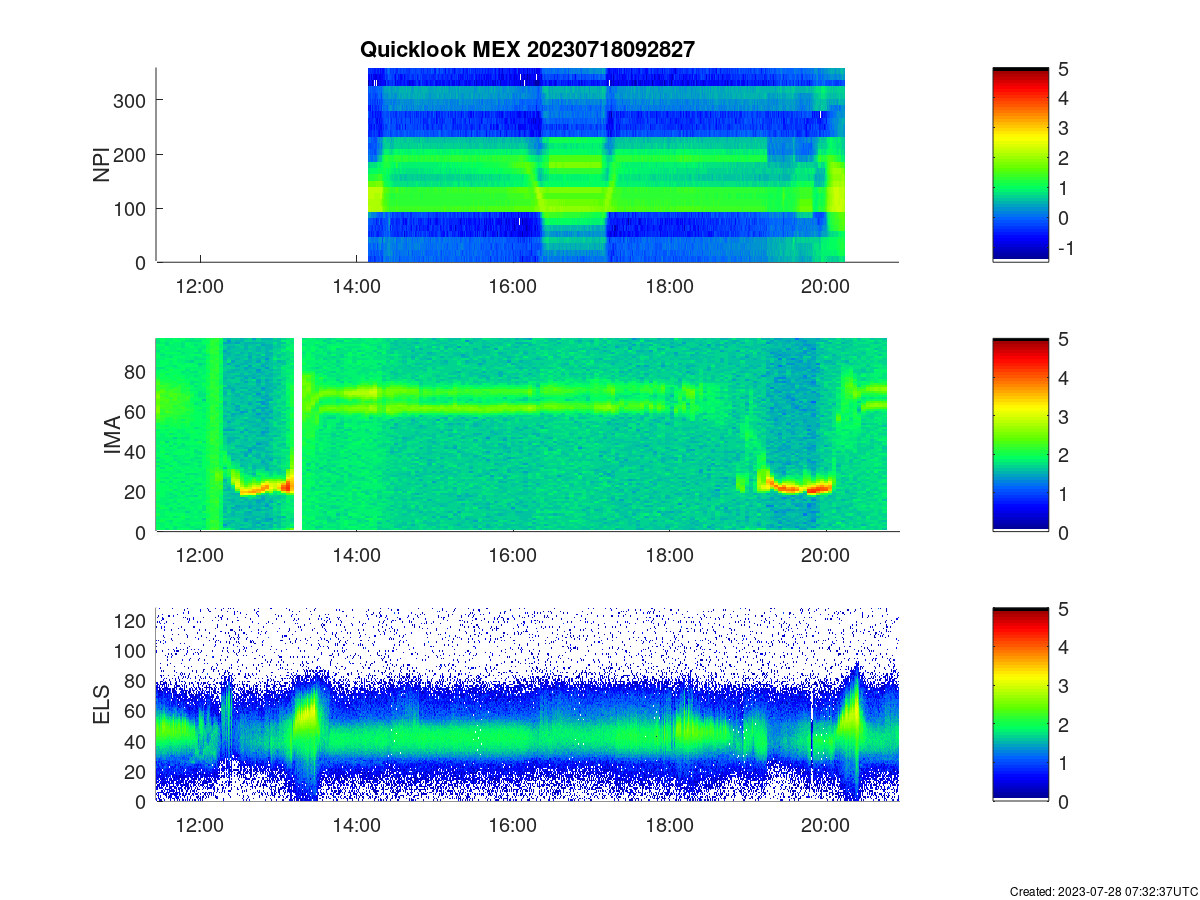Viewport: 1200px width, 900px height.
Task: Click the ELS y-axis label
Action: click(x=102, y=705)
